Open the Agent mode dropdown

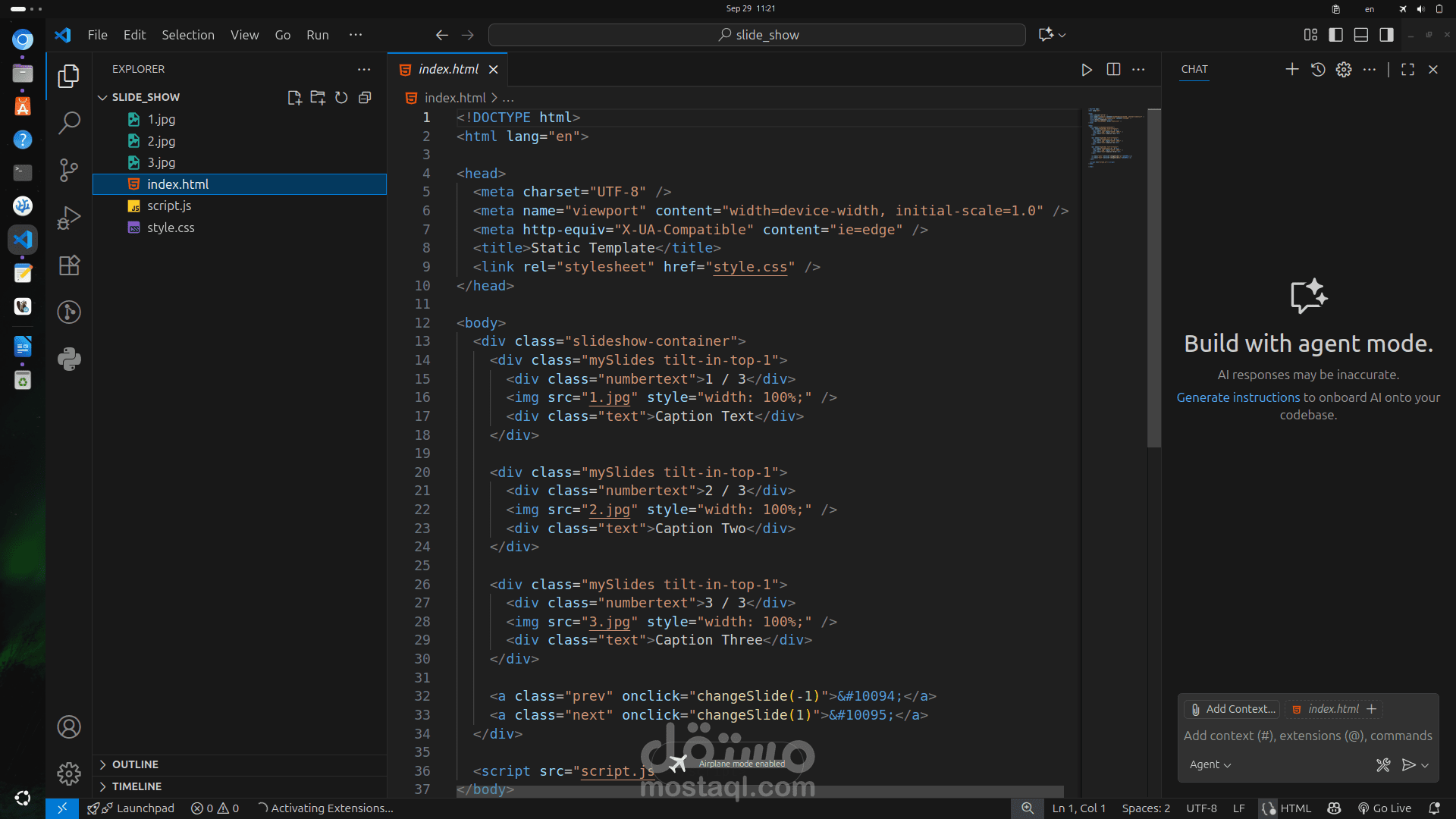click(1210, 764)
